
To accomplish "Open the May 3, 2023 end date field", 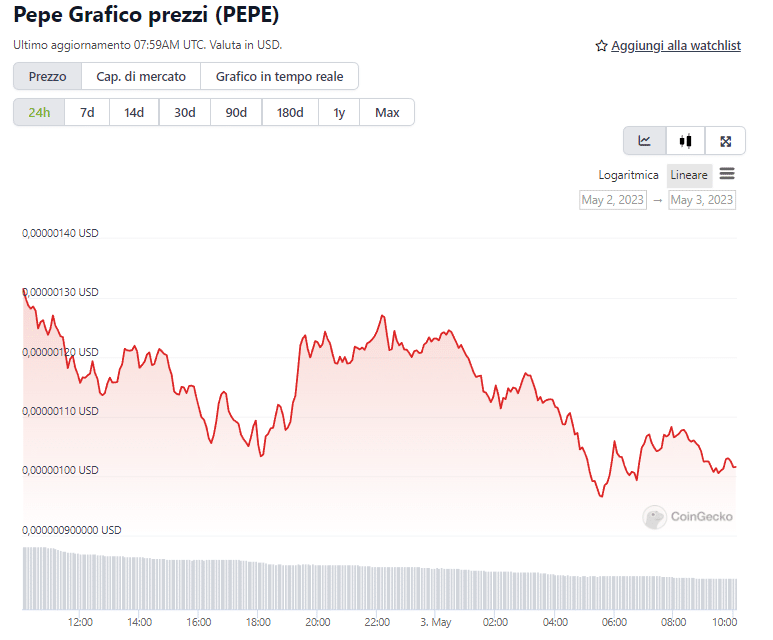I will 702,200.
